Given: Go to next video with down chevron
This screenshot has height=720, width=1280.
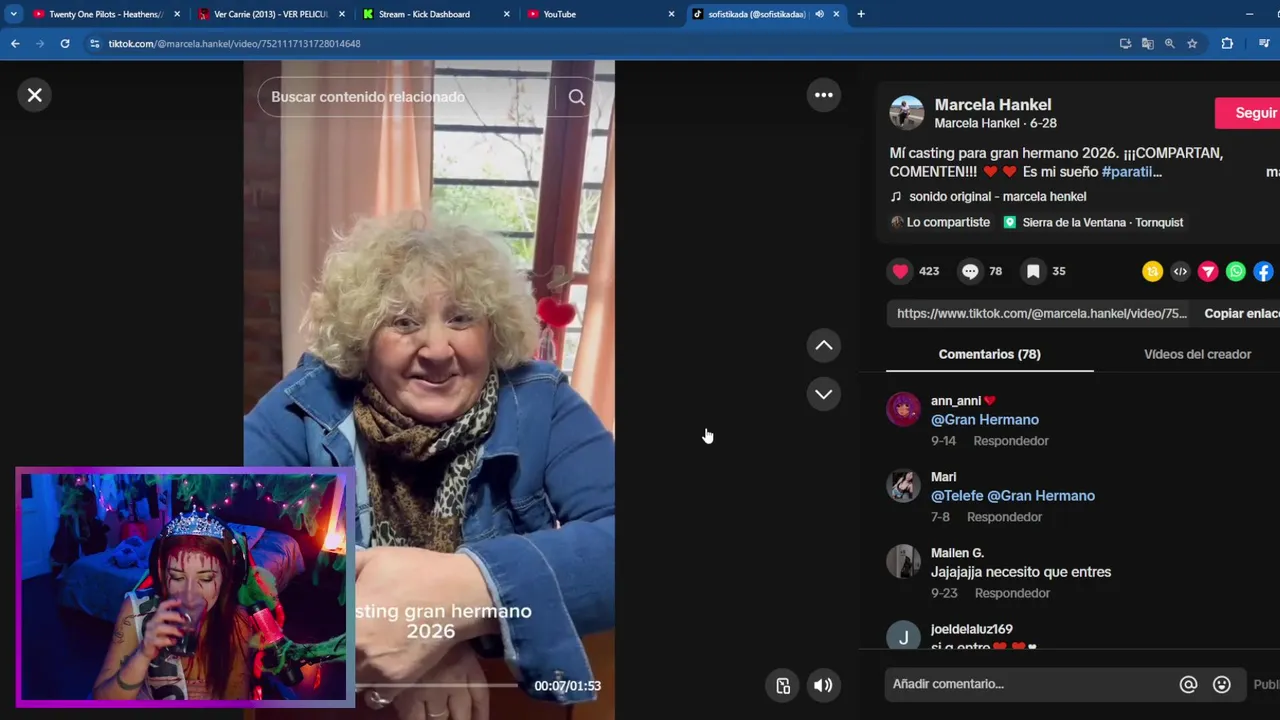Looking at the screenshot, I should click(823, 394).
